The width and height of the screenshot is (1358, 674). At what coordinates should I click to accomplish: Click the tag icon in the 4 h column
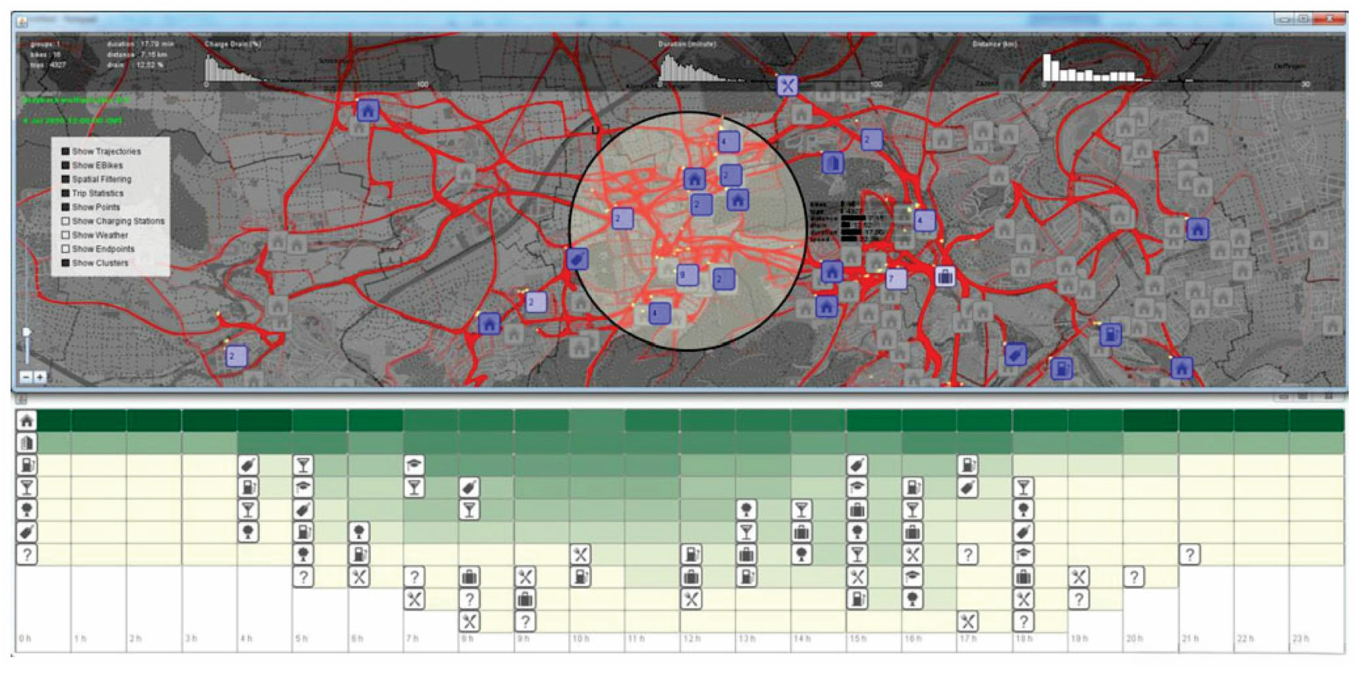(248, 465)
